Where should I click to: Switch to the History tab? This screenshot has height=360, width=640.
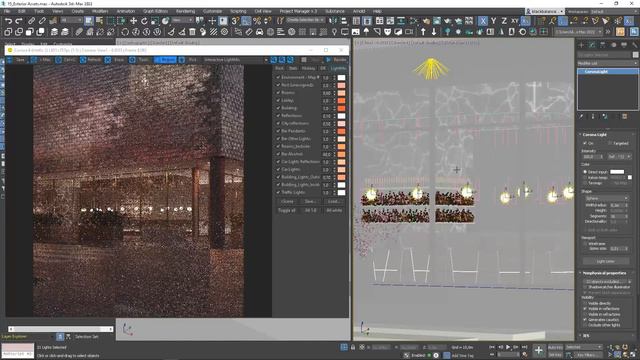coord(308,68)
